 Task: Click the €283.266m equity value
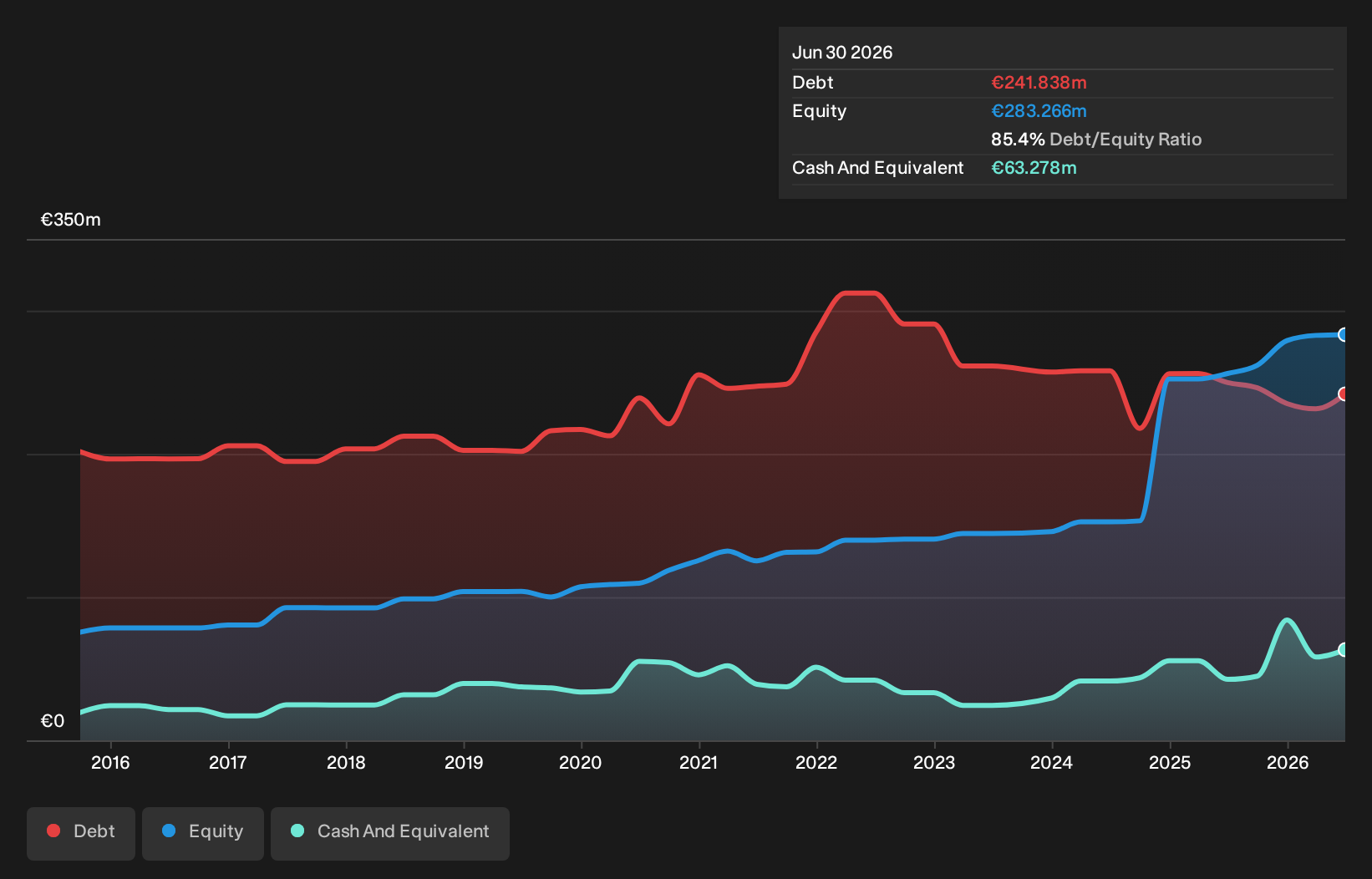tap(1039, 111)
